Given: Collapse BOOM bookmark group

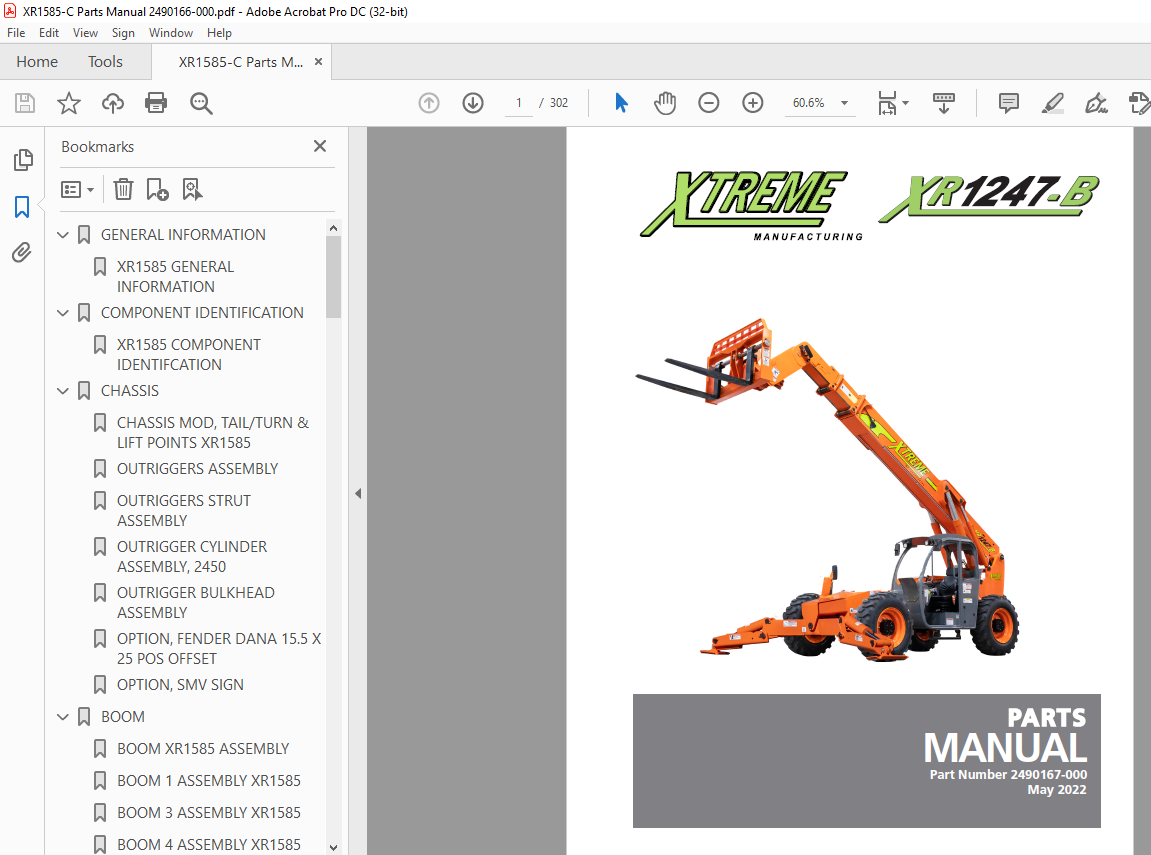Looking at the screenshot, I should 63,717.
